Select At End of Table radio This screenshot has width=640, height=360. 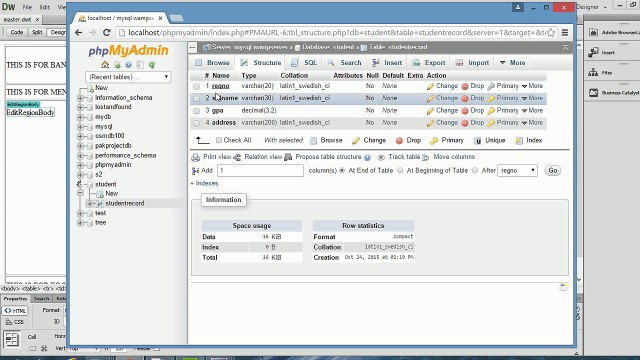click(x=342, y=171)
